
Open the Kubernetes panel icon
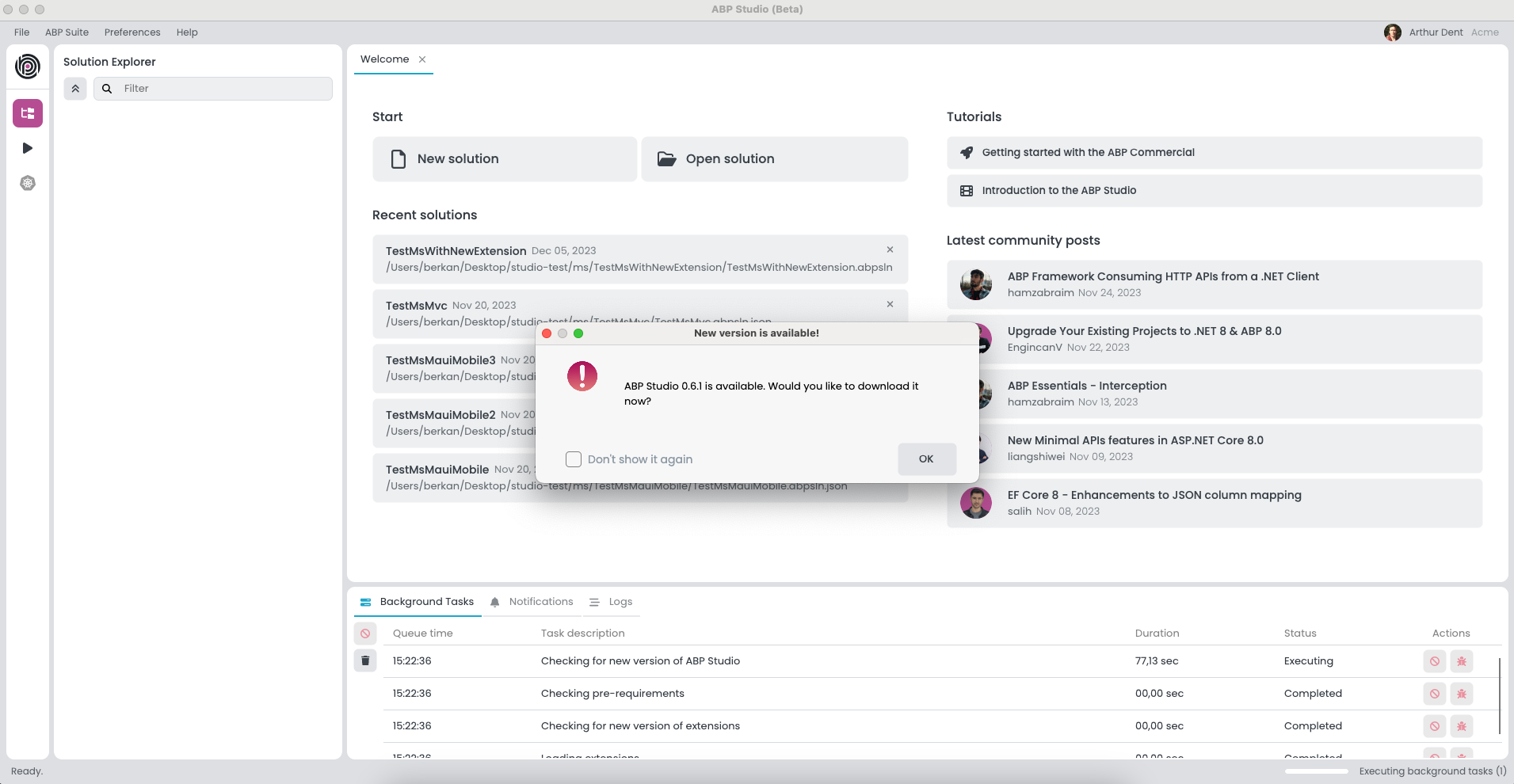[x=27, y=183]
